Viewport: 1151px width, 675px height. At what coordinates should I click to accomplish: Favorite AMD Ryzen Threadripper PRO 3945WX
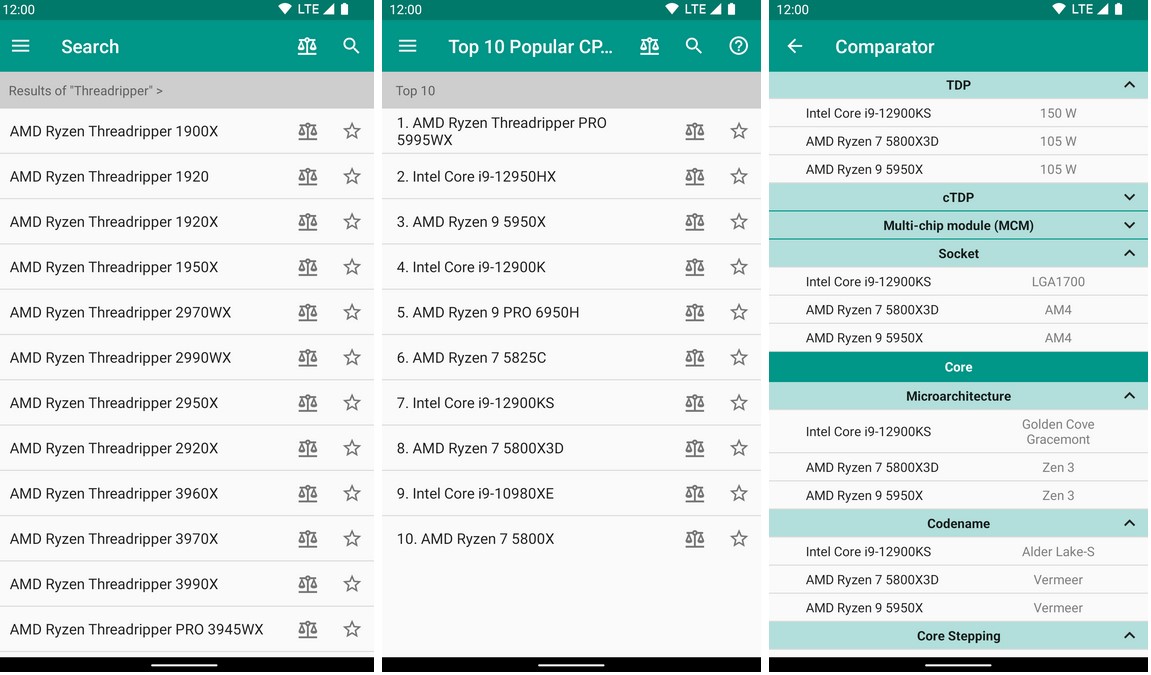(352, 630)
